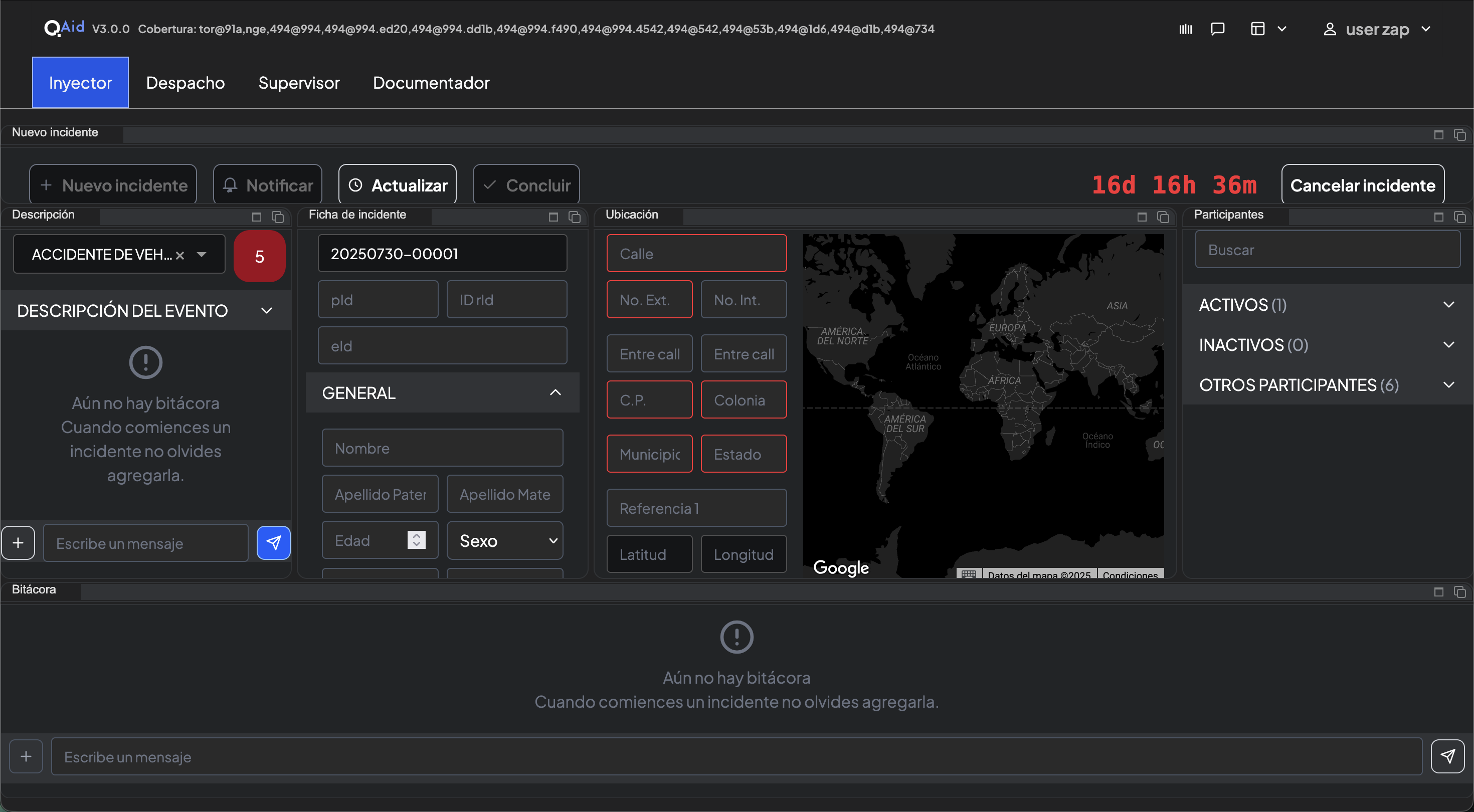Click the eId input field
This screenshot has height=812, width=1474.
pyautogui.click(x=442, y=346)
